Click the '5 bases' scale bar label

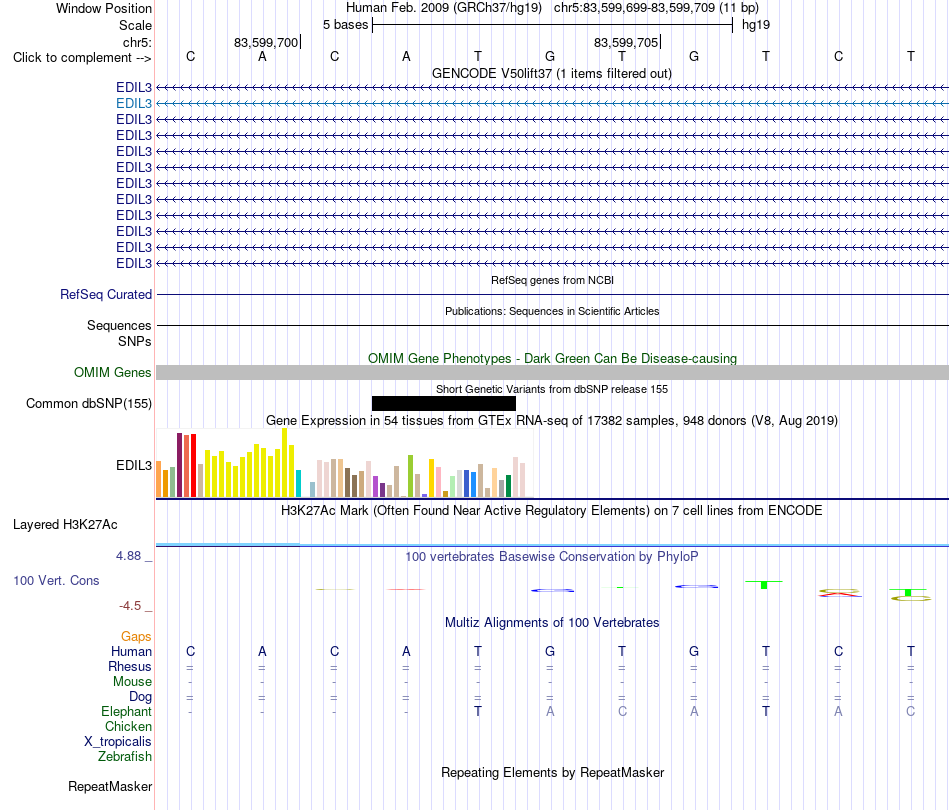(x=345, y=25)
